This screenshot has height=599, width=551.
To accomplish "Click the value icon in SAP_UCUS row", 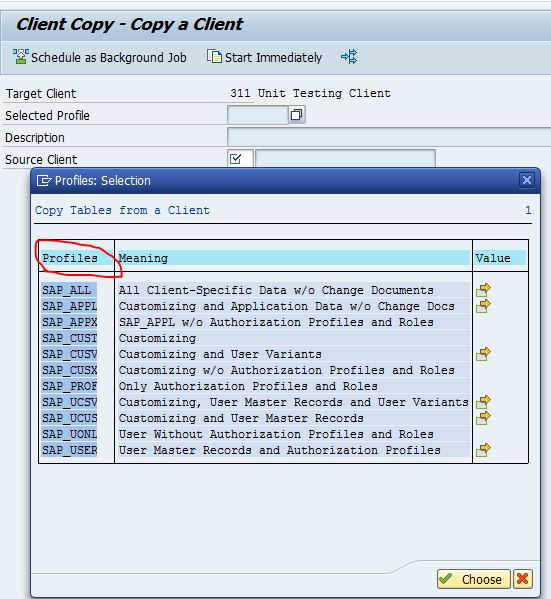I will 483,418.
